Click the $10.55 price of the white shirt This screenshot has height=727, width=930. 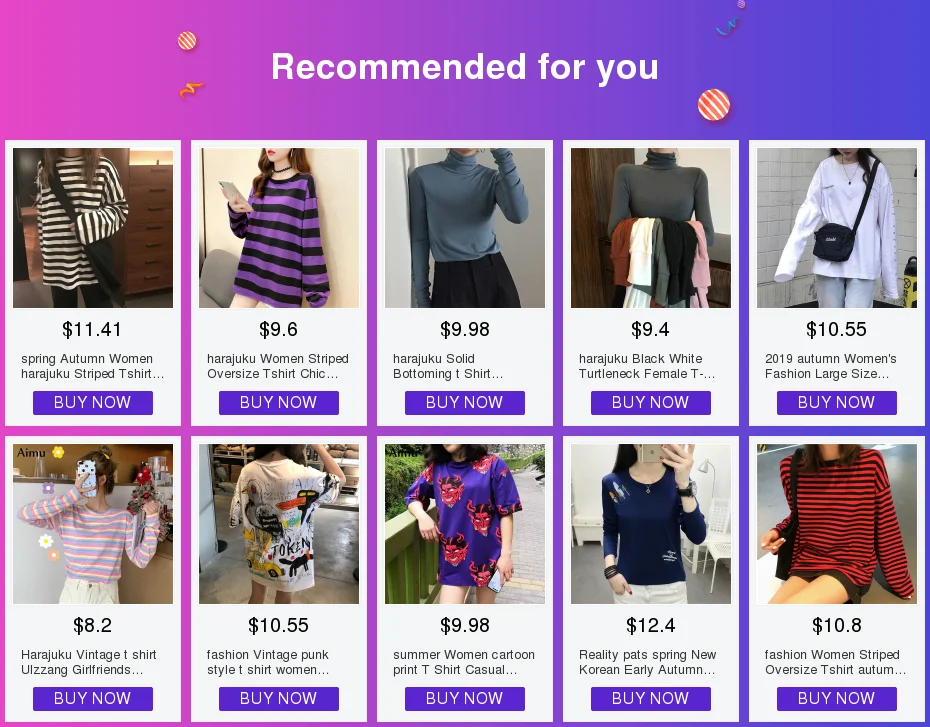click(x=836, y=329)
